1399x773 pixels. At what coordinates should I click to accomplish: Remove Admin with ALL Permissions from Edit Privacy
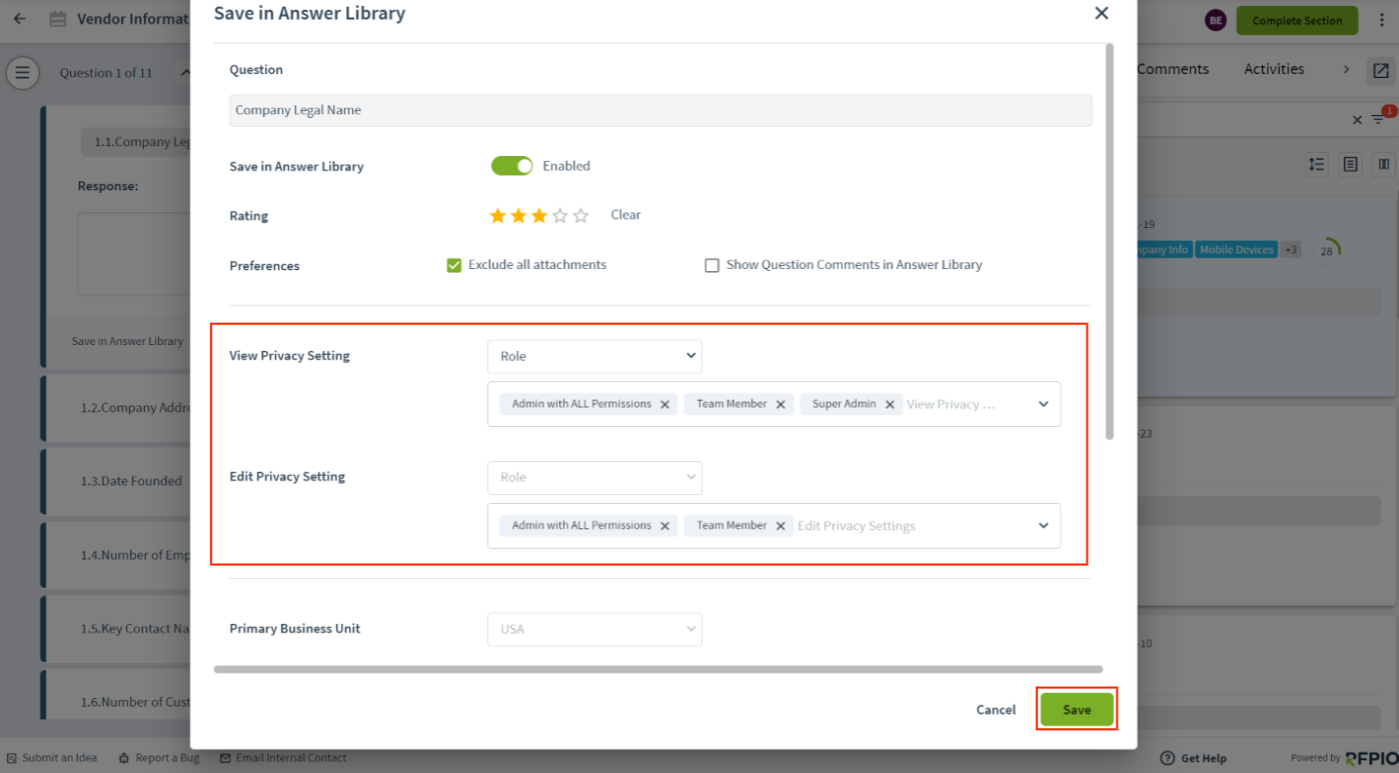[x=665, y=525]
